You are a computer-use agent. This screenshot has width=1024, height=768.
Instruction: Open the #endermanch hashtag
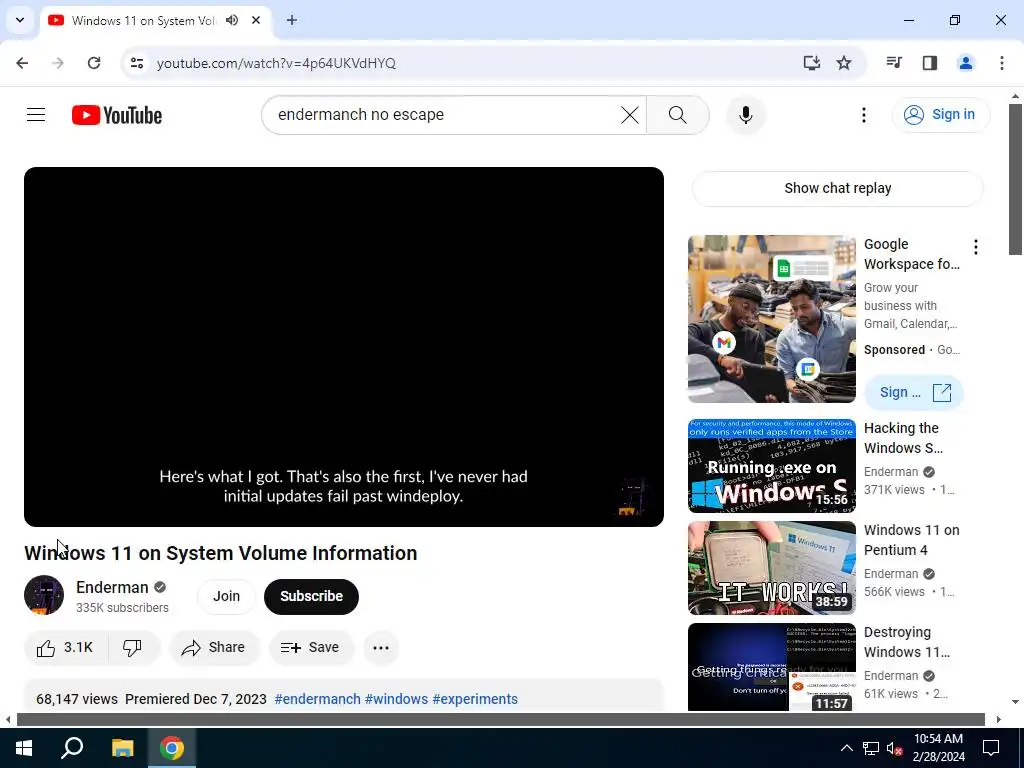coord(317,699)
